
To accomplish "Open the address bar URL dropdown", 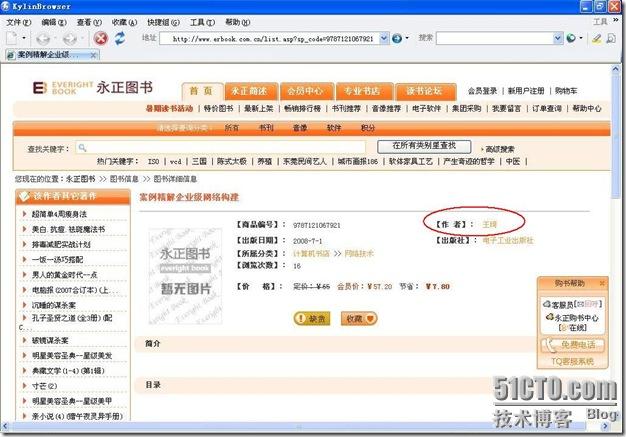I will pos(384,38).
